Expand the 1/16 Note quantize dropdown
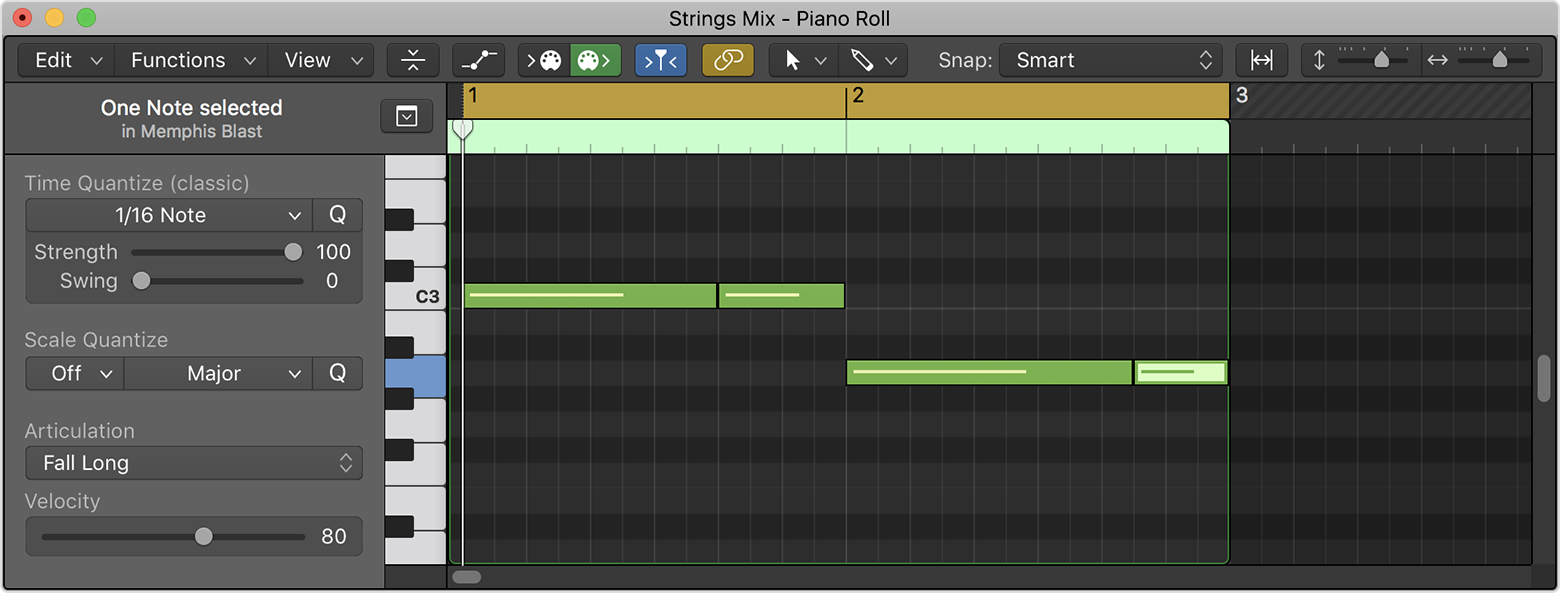The height and width of the screenshot is (594, 1560). point(169,215)
